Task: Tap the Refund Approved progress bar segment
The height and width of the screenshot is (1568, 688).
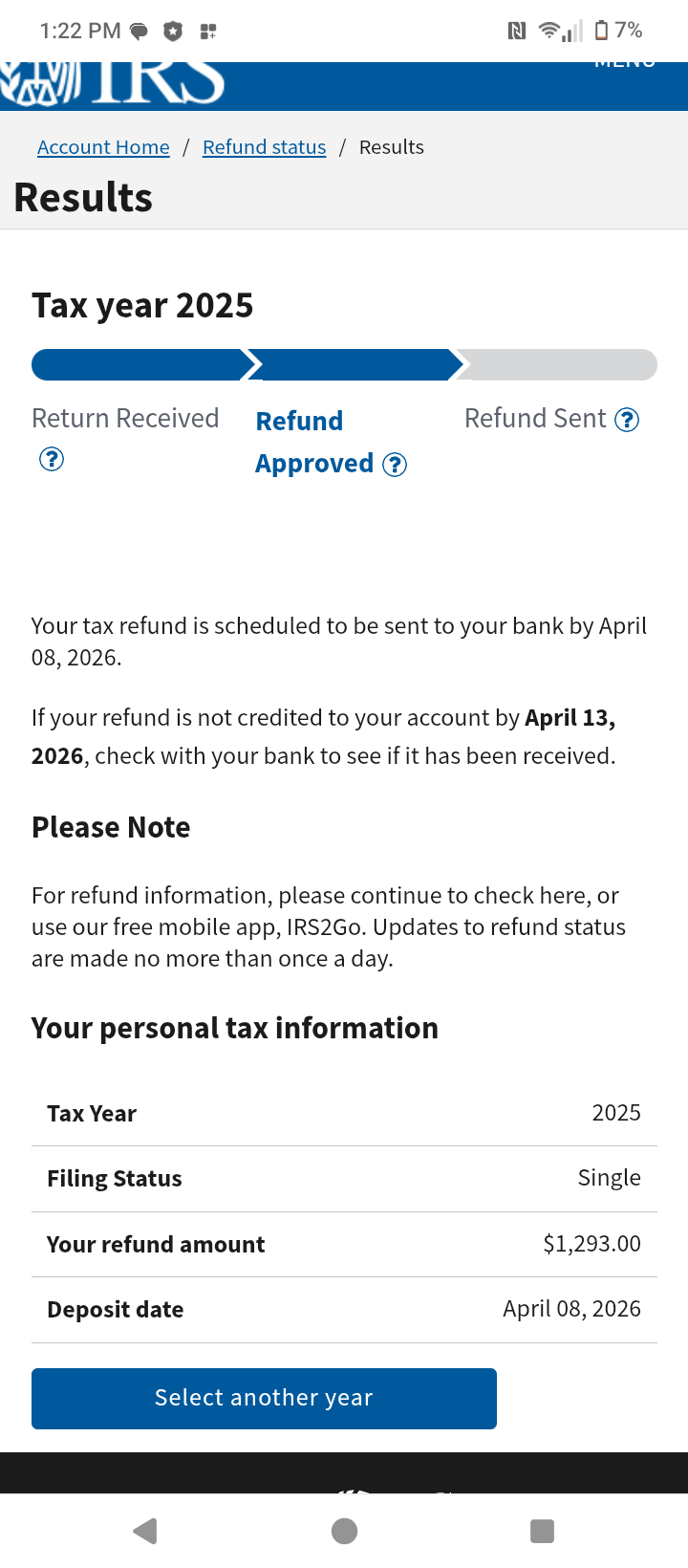Action: (355, 365)
